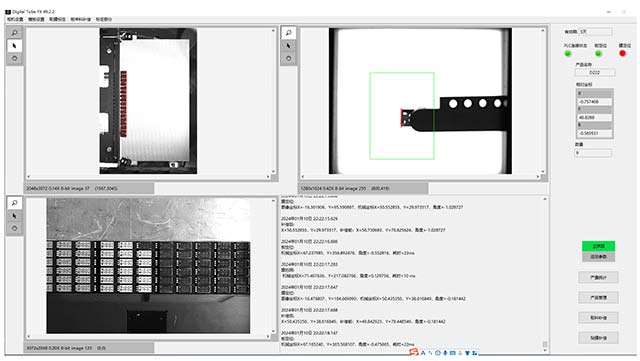Open the second menu in the menu bar
The height and width of the screenshot is (361, 640).
pos(36,19)
